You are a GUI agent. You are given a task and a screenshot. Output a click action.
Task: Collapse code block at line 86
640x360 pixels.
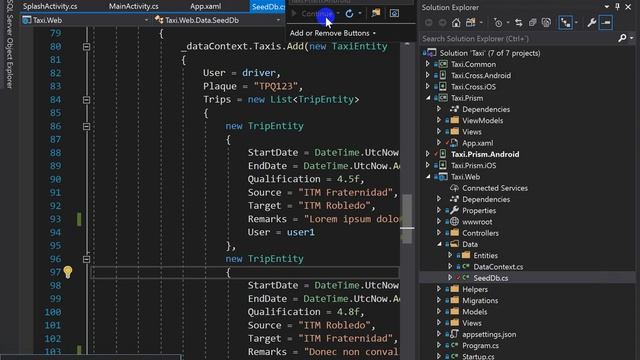(86, 127)
